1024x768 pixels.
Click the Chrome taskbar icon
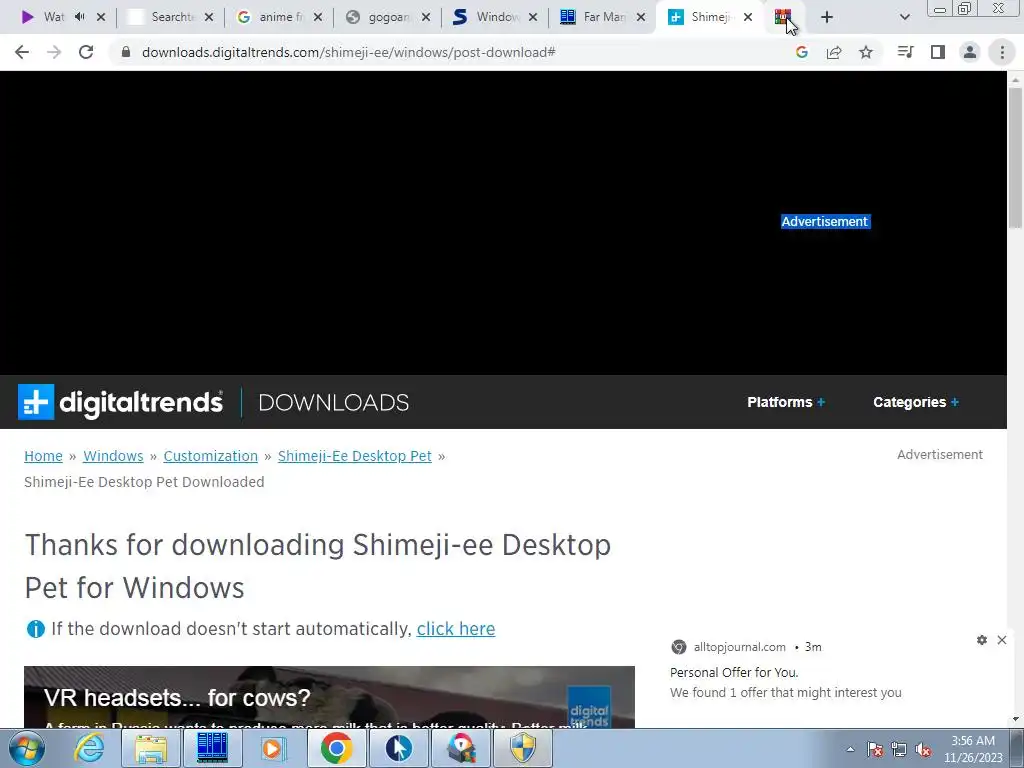tap(336, 748)
